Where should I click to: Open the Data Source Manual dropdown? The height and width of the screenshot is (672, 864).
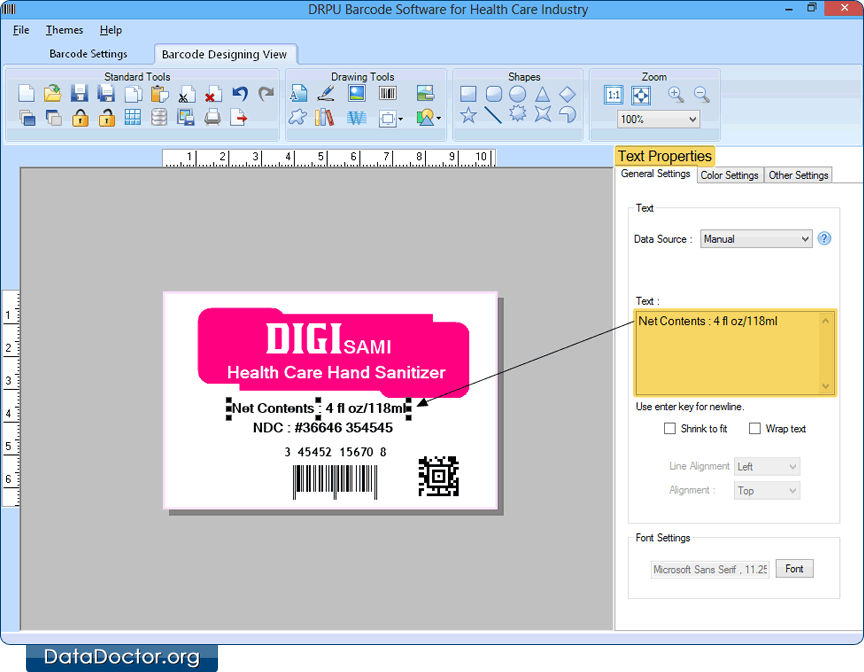[756, 239]
